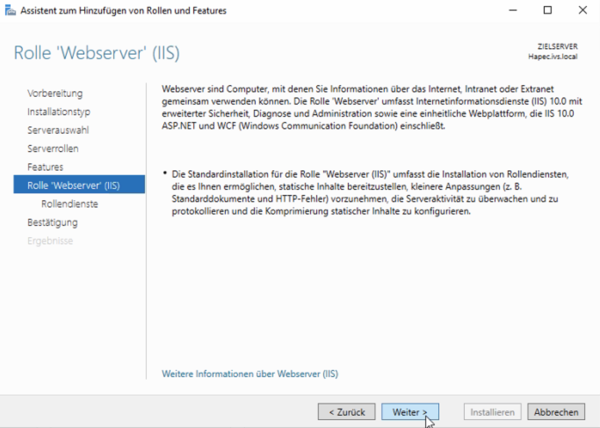Click the wizard icon in the title bar
Screen dimensions: 600x428
(x=10, y=10)
